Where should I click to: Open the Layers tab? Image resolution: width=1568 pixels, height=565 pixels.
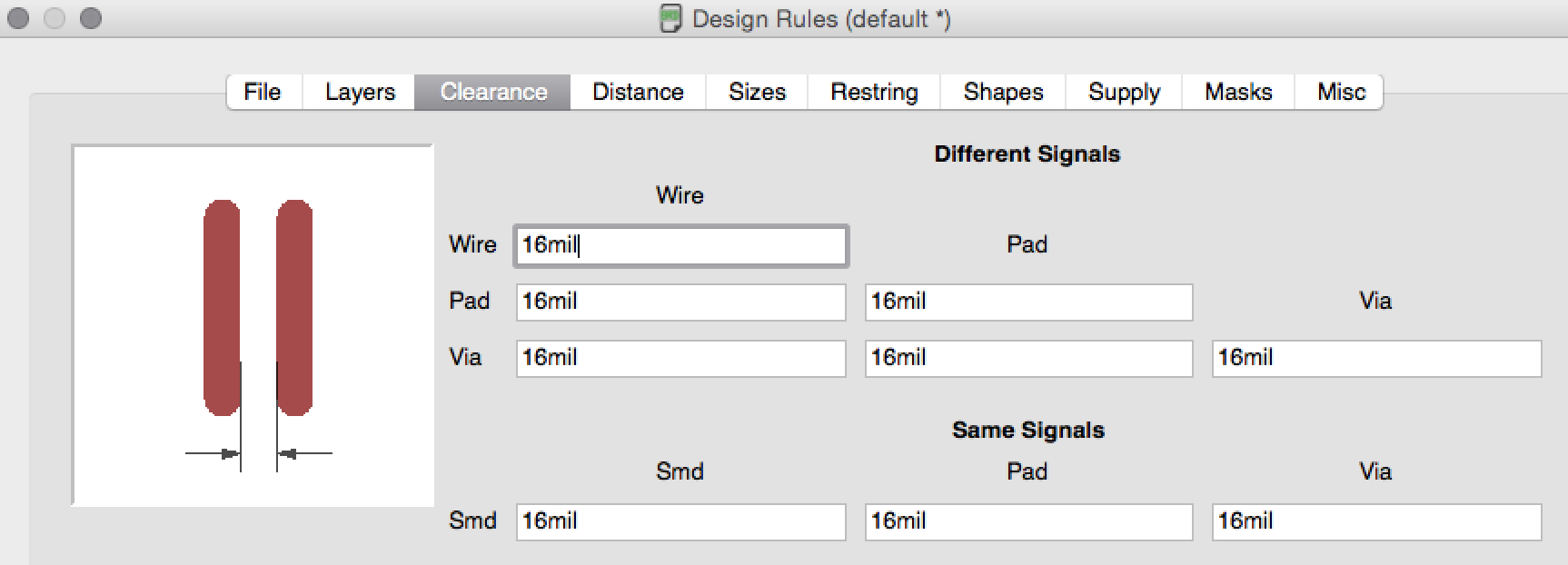tap(360, 92)
